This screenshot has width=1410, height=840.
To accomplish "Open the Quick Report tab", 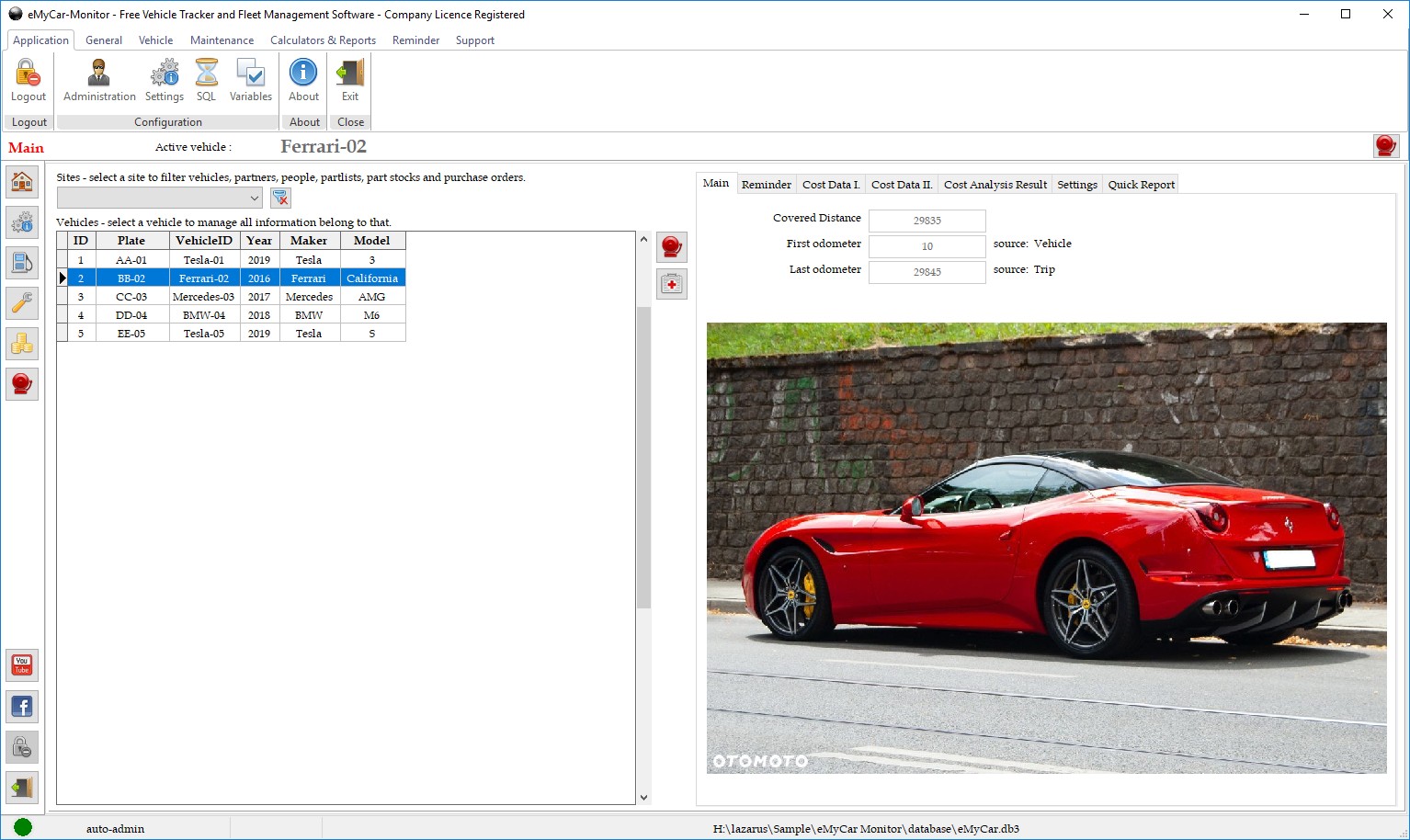I will coord(1140,184).
